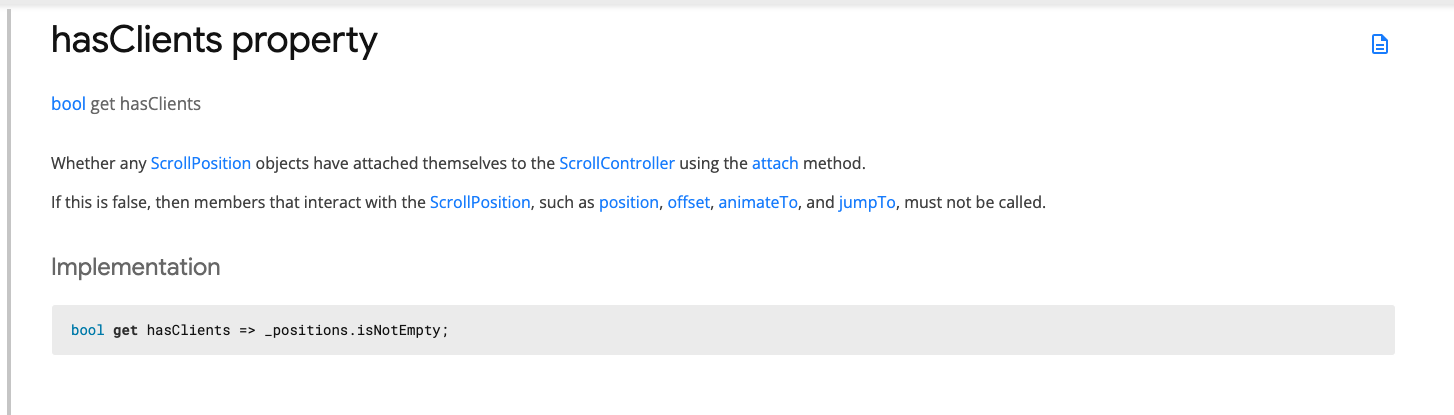This screenshot has width=1454, height=415.
Task: Click ScrollPosition link before 'such as'
Action: tap(480, 203)
